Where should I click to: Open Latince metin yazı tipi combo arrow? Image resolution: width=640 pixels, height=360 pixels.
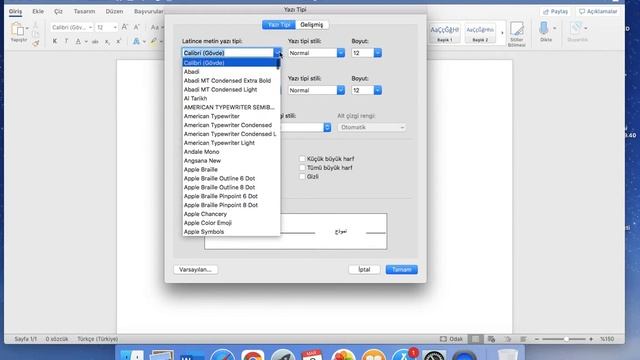click(x=278, y=53)
